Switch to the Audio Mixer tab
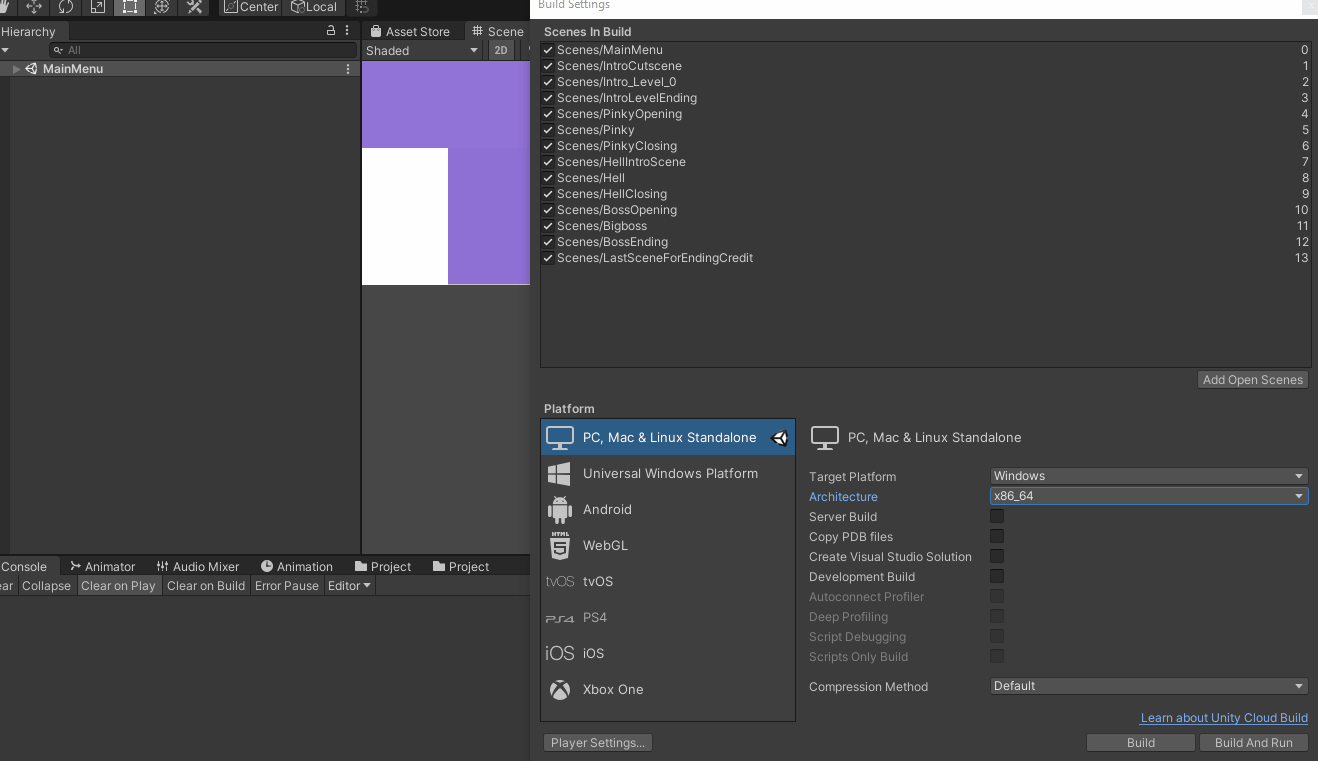Viewport: 1318px width, 761px height. tap(197, 566)
